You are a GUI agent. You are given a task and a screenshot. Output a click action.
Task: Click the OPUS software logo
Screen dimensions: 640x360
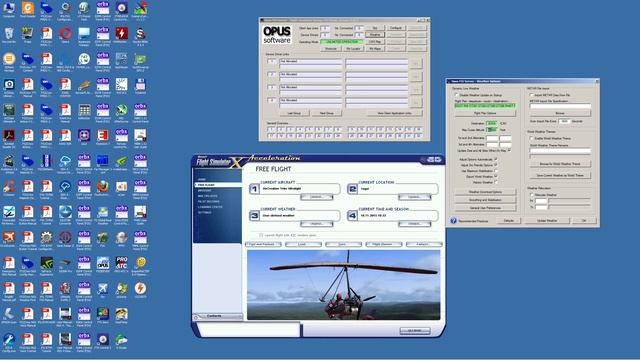(277, 35)
